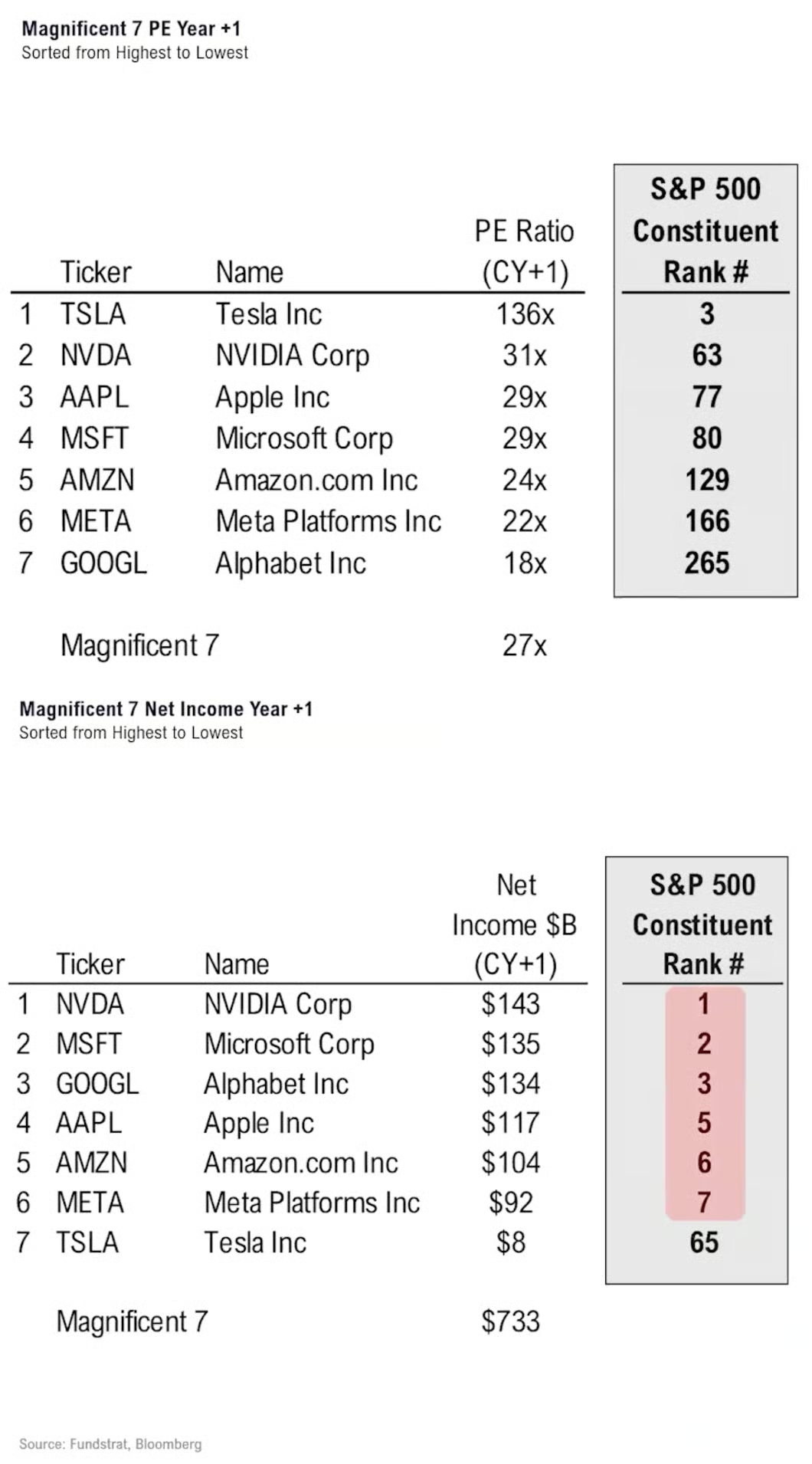Click the Tesla Inc rank 65 value
This screenshot has width=812, height=1464.
pyautogui.click(x=704, y=1242)
